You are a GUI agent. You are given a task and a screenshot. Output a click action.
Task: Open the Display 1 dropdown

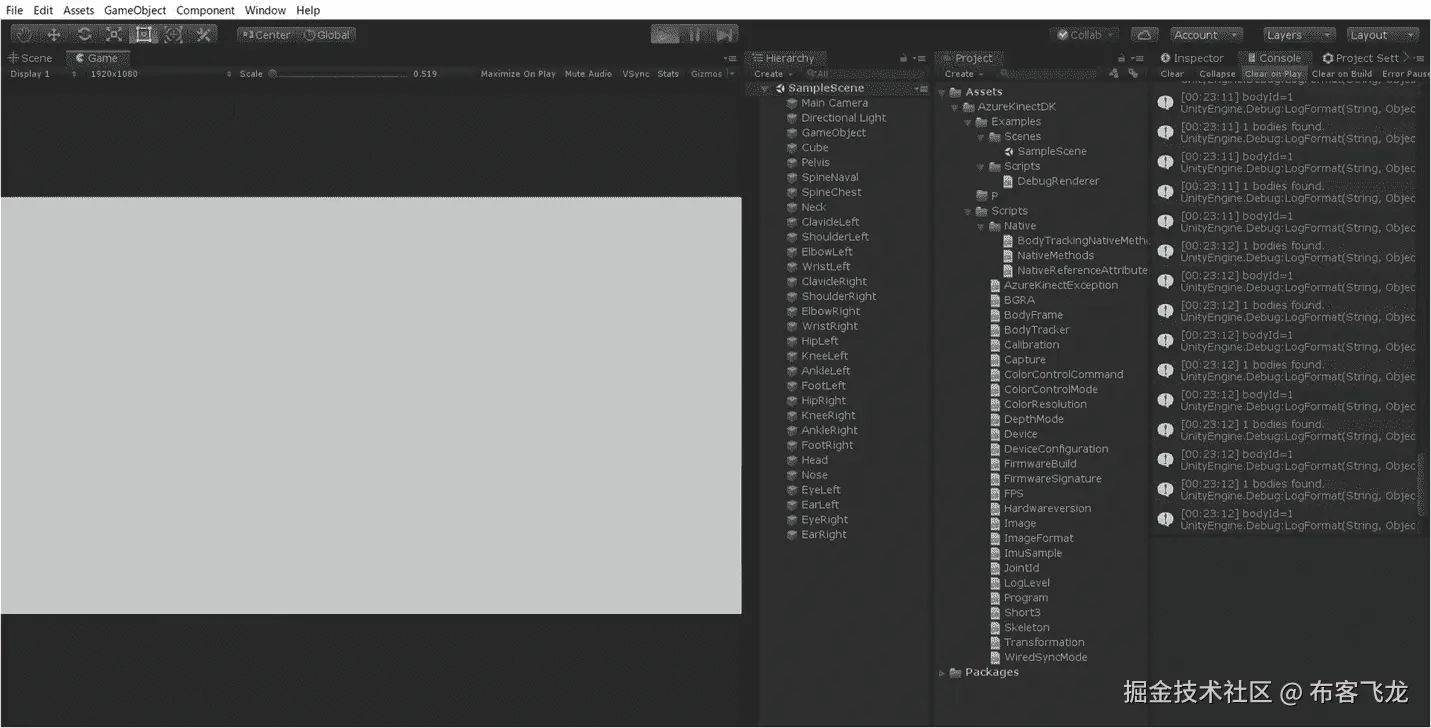pyautogui.click(x=43, y=74)
